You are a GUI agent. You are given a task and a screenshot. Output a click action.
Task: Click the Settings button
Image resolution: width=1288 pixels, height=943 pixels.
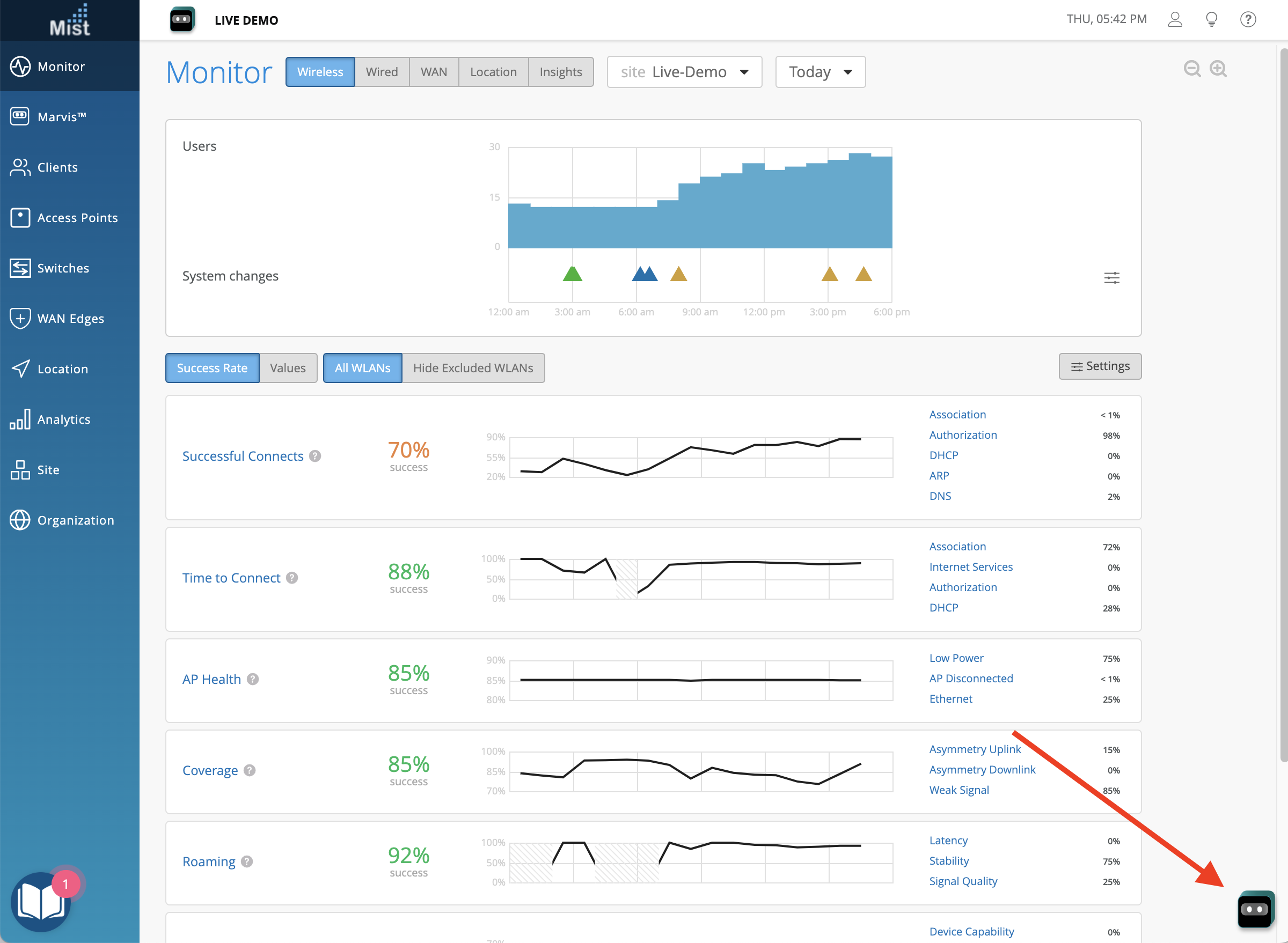click(1100, 366)
